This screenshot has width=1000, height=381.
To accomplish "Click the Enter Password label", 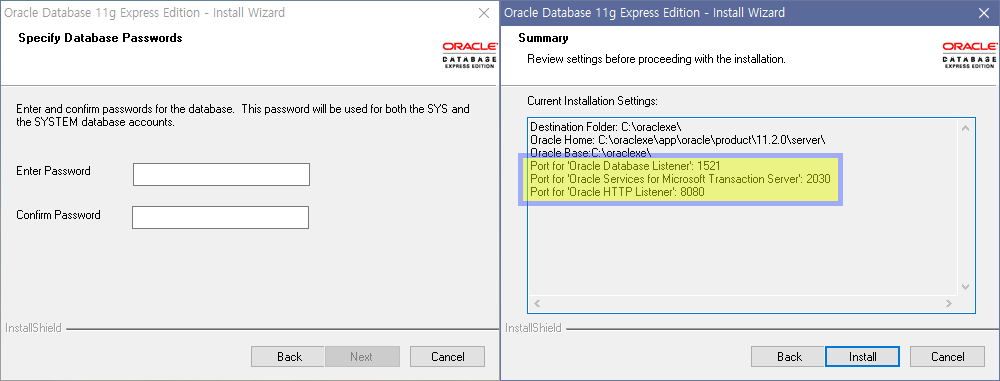I will click(54, 171).
